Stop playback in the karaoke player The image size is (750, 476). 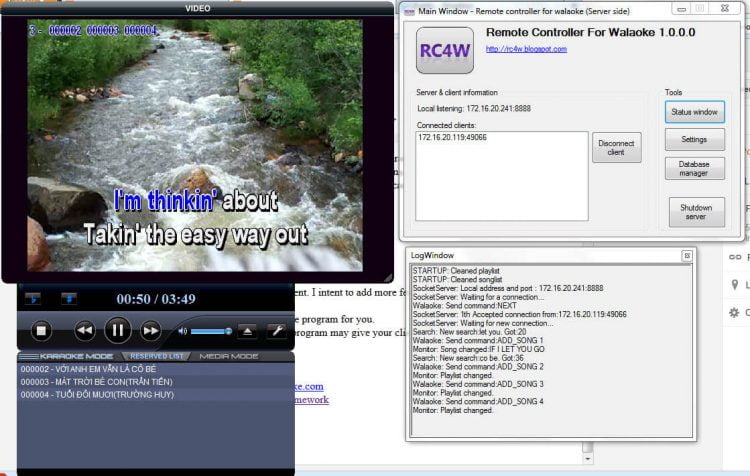[x=41, y=331]
